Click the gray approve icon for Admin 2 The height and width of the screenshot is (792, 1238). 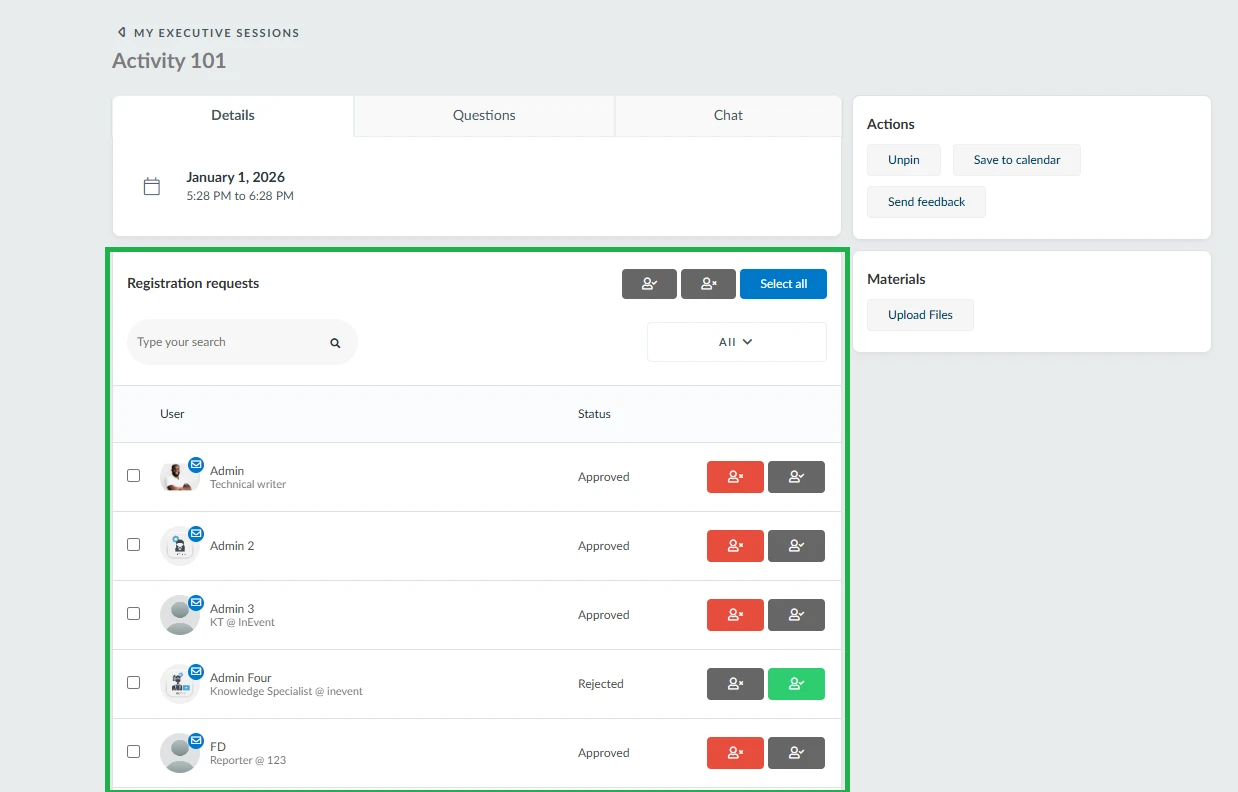coord(797,546)
